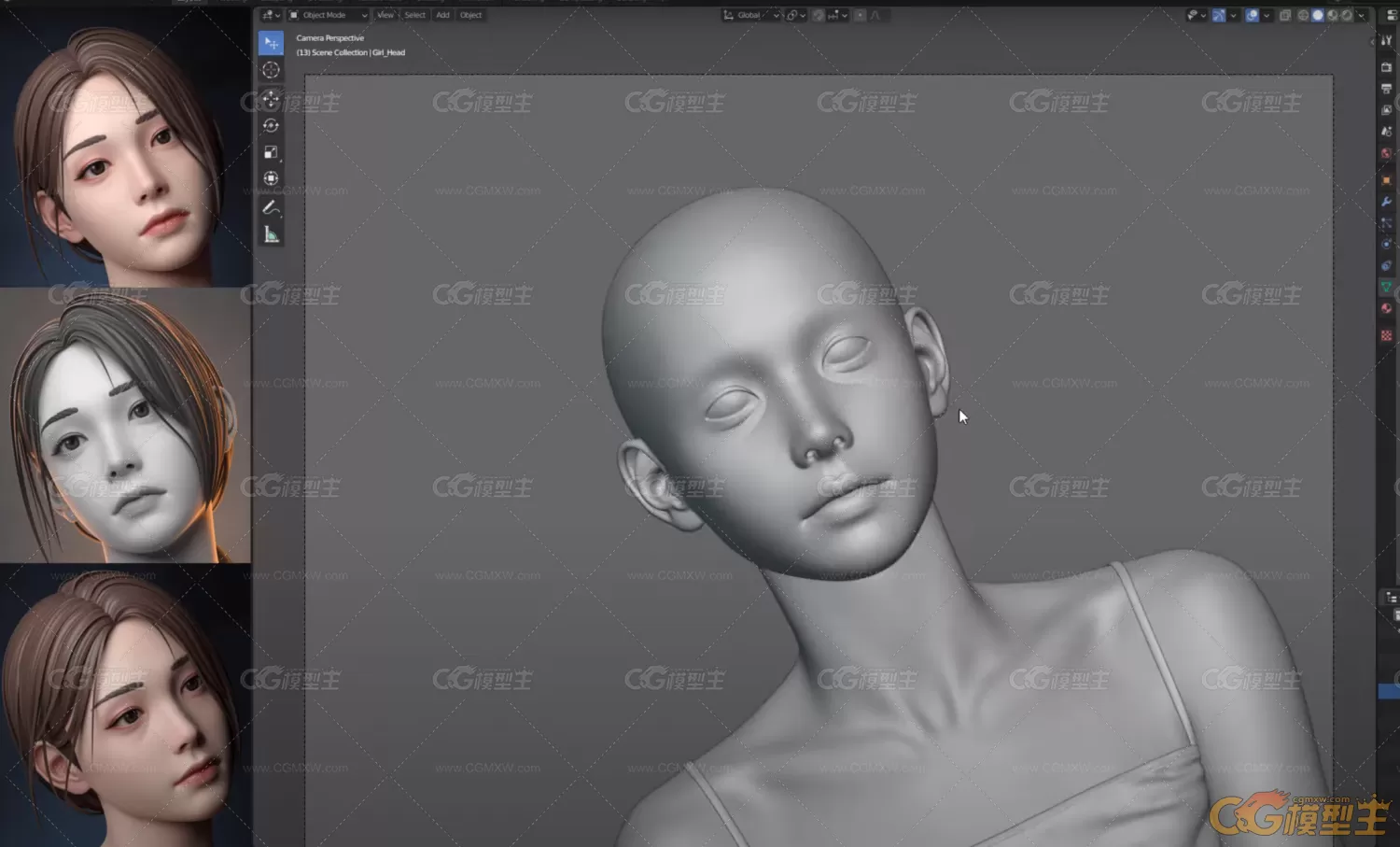Select the Annotate tool
Screen dimensions: 1400x847
(x=271, y=207)
